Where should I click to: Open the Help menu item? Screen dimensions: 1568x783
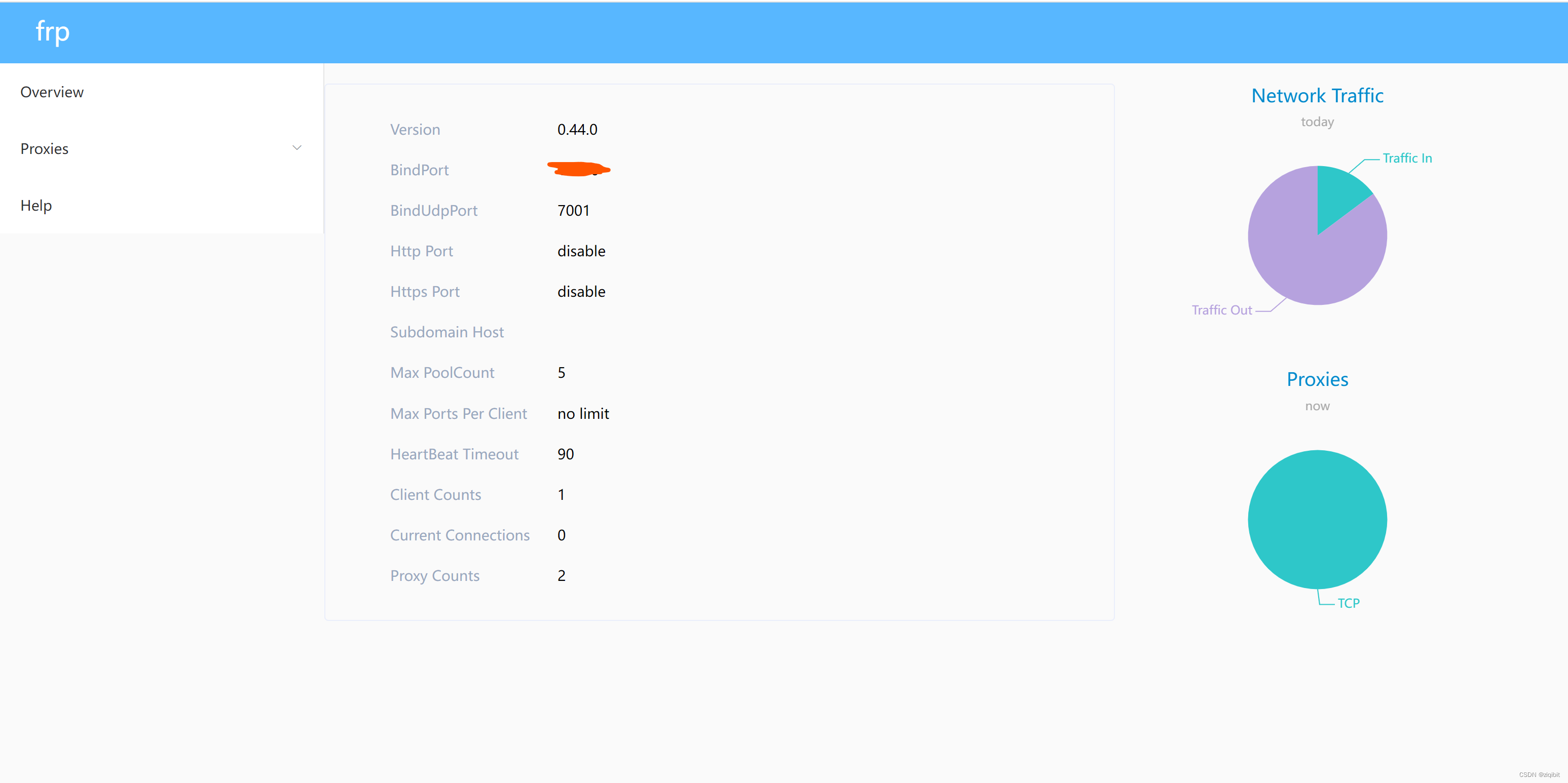click(x=36, y=205)
